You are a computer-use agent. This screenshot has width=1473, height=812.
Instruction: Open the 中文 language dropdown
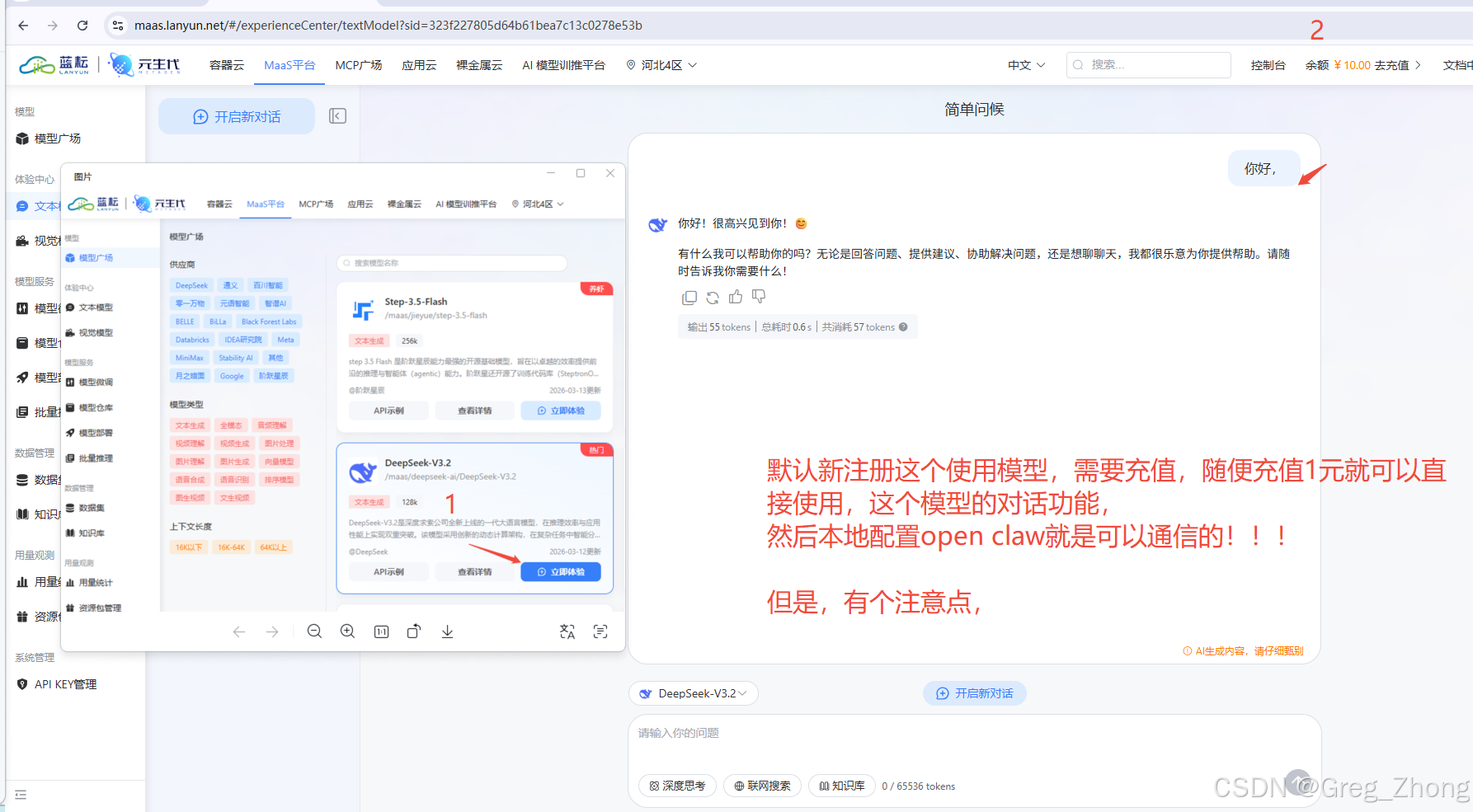pos(1026,65)
